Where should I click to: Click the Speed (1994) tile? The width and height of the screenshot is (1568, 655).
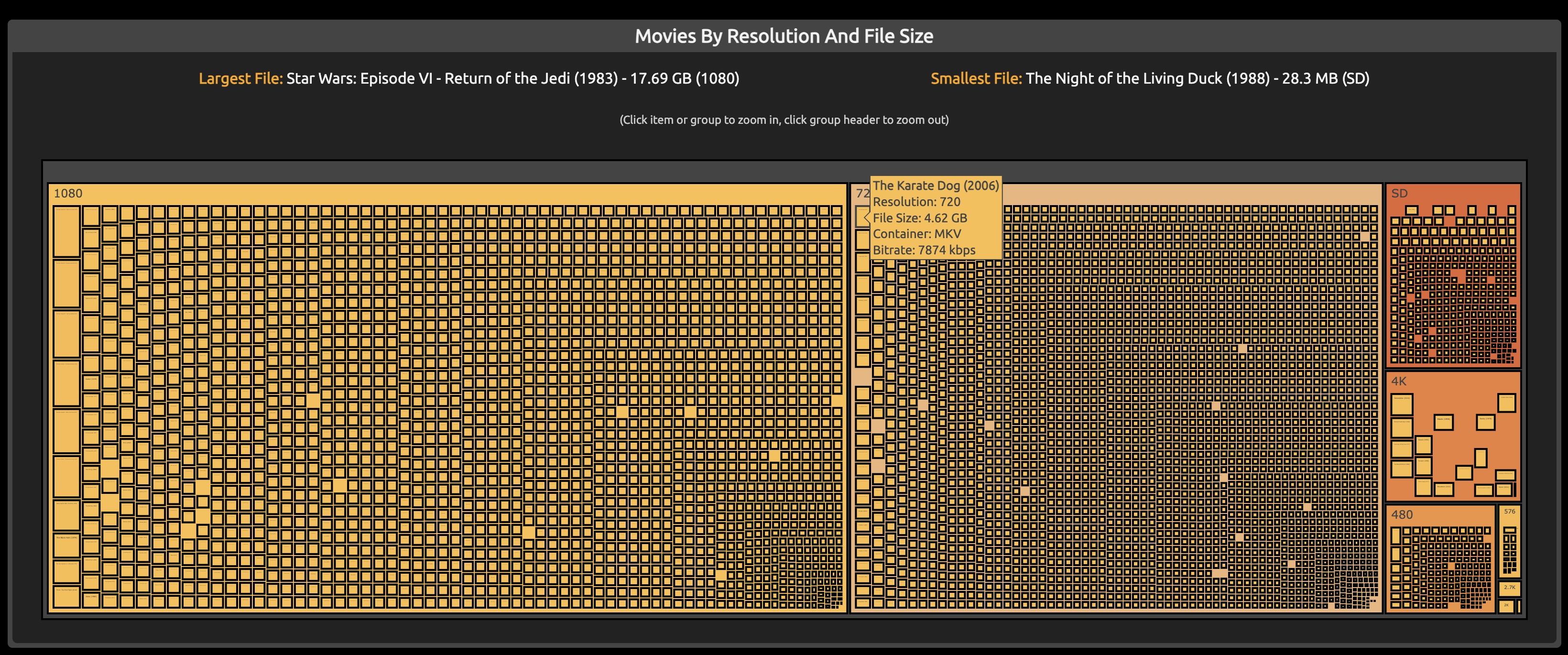coord(1424,445)
